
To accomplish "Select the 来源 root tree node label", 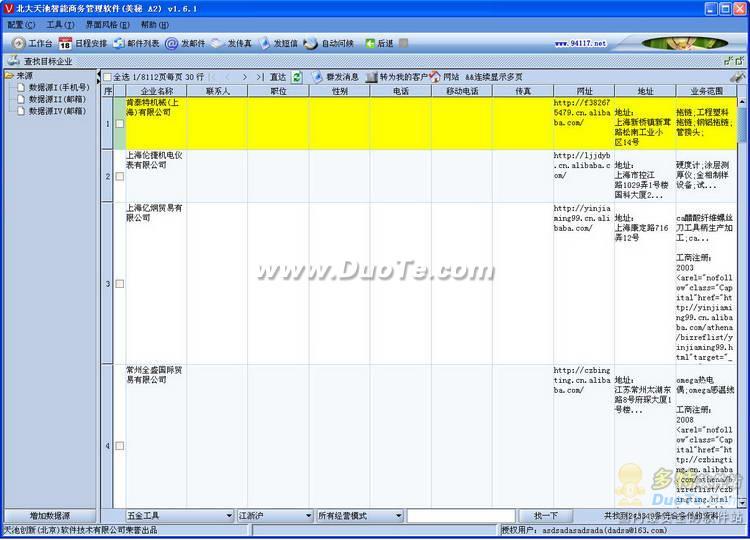I will tap(24, 76).
